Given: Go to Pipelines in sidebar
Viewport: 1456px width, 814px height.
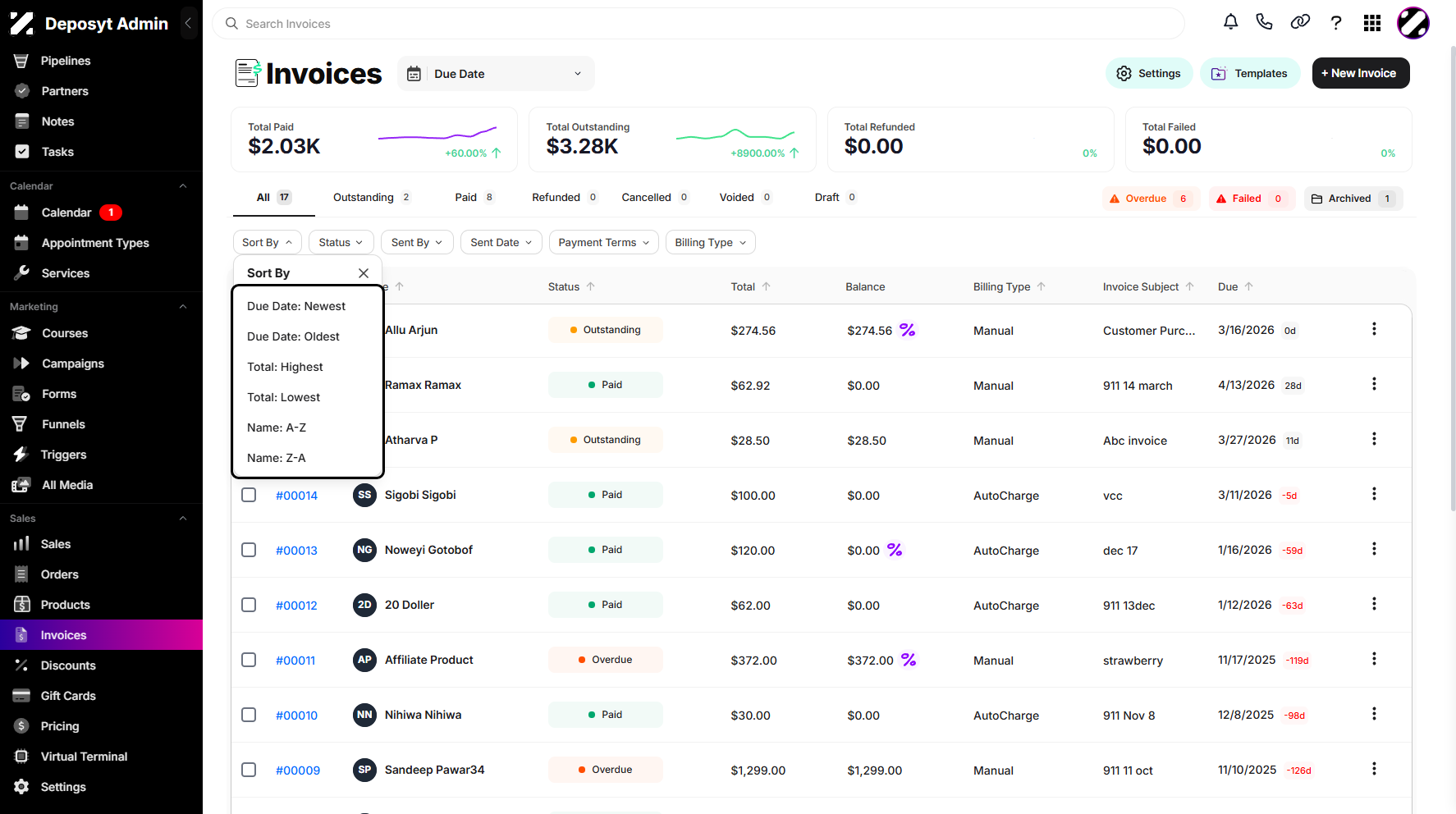Looking at the screenshot, I should [66, 61].
